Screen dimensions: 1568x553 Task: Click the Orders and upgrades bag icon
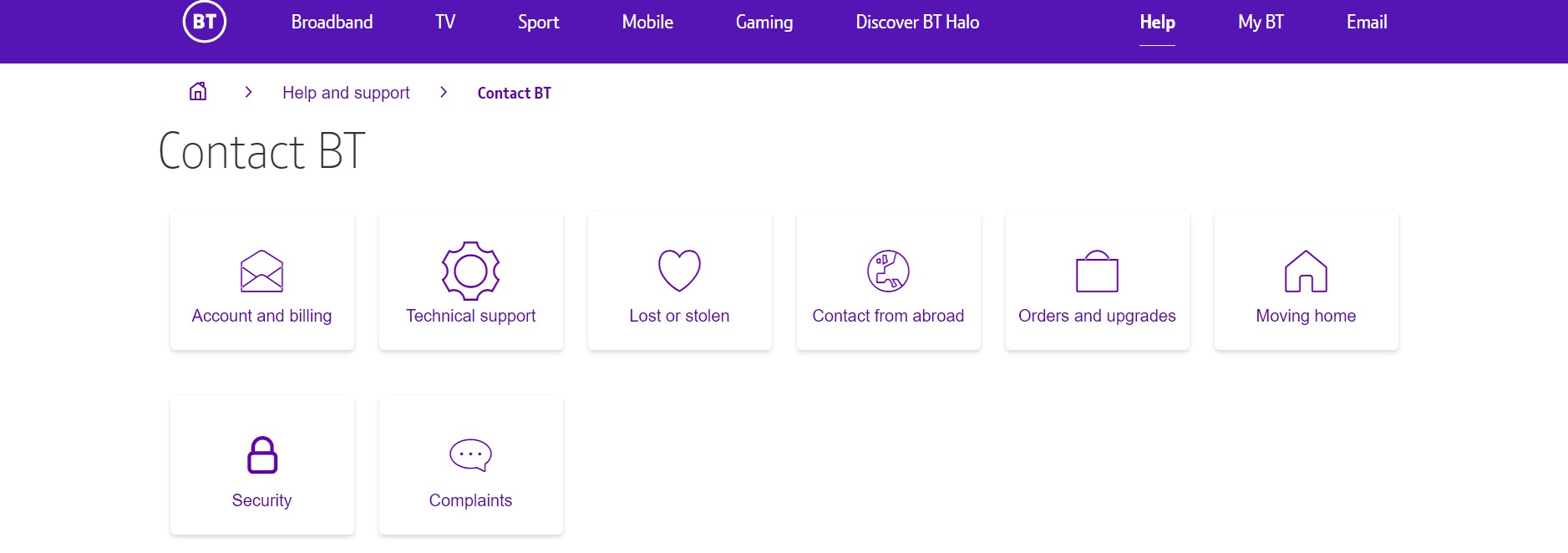(x=1097, y=271)
